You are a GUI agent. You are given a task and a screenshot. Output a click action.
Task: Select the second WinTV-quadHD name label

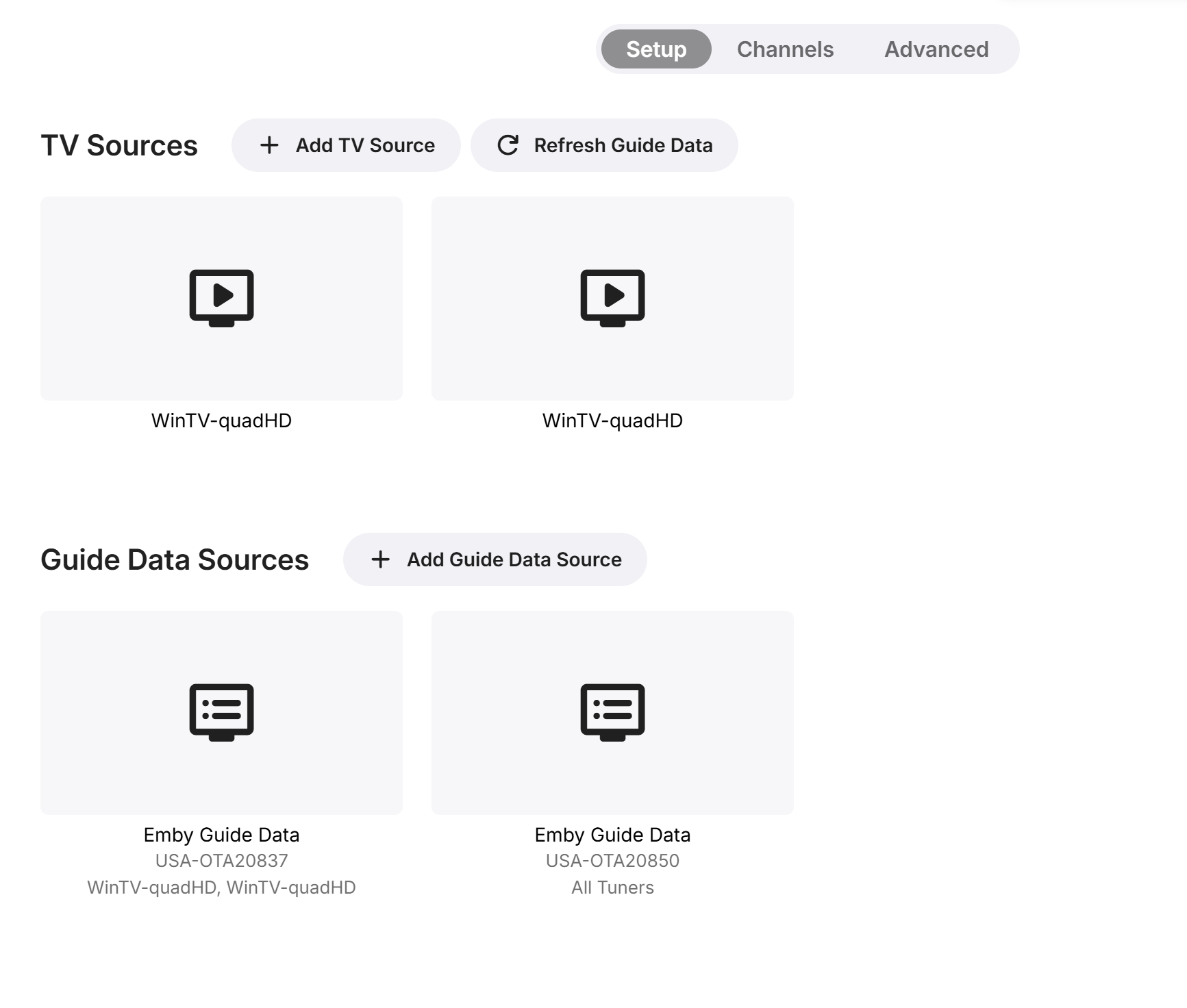coord(612,420)
